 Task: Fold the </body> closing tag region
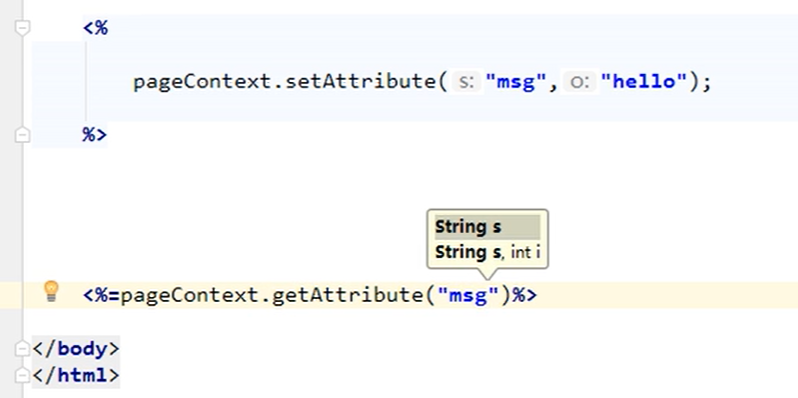(x=22, y=349)
